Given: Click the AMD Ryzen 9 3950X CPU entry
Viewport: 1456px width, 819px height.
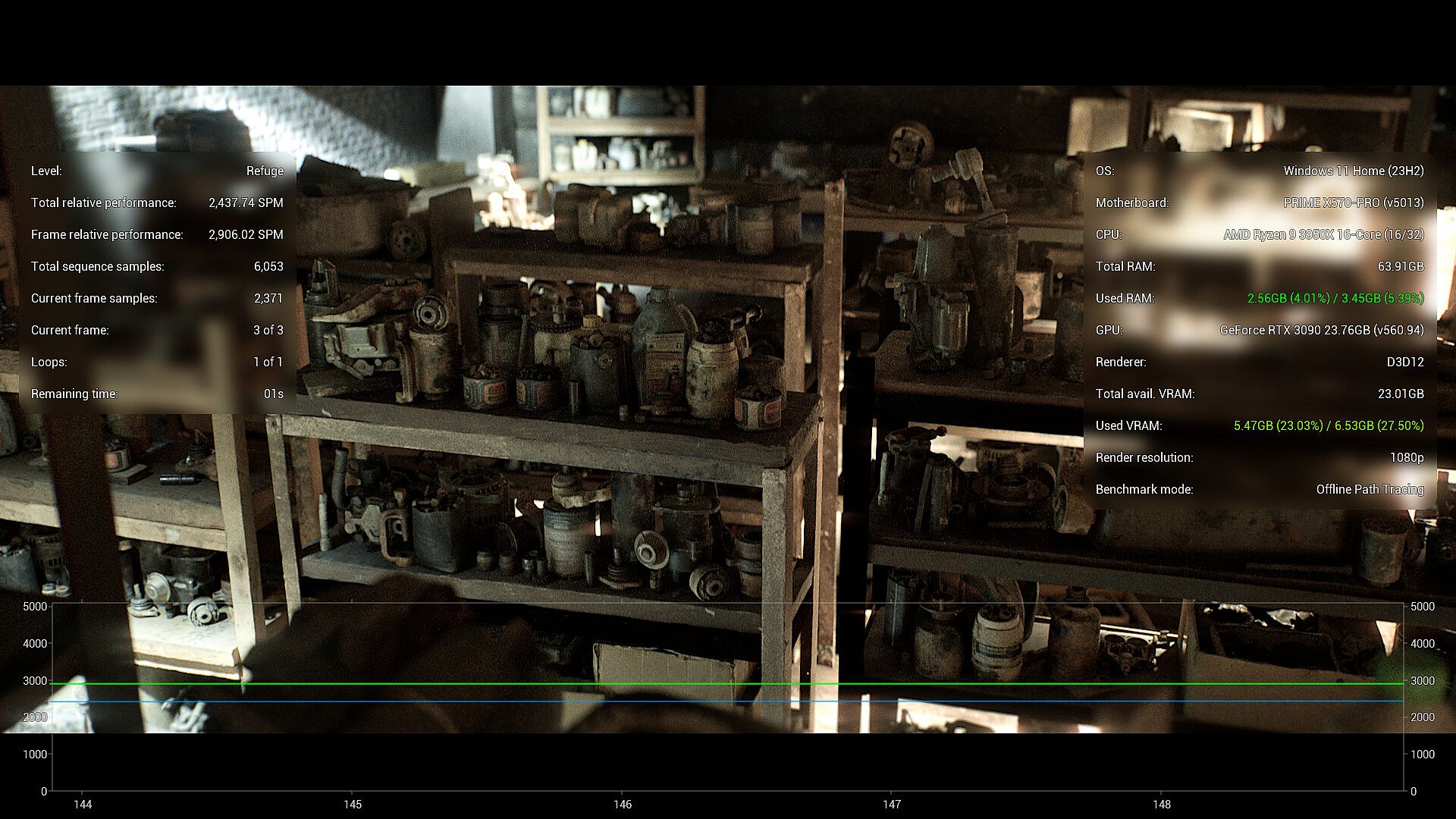Looking at the screenshot, I should click(1323, 234).
